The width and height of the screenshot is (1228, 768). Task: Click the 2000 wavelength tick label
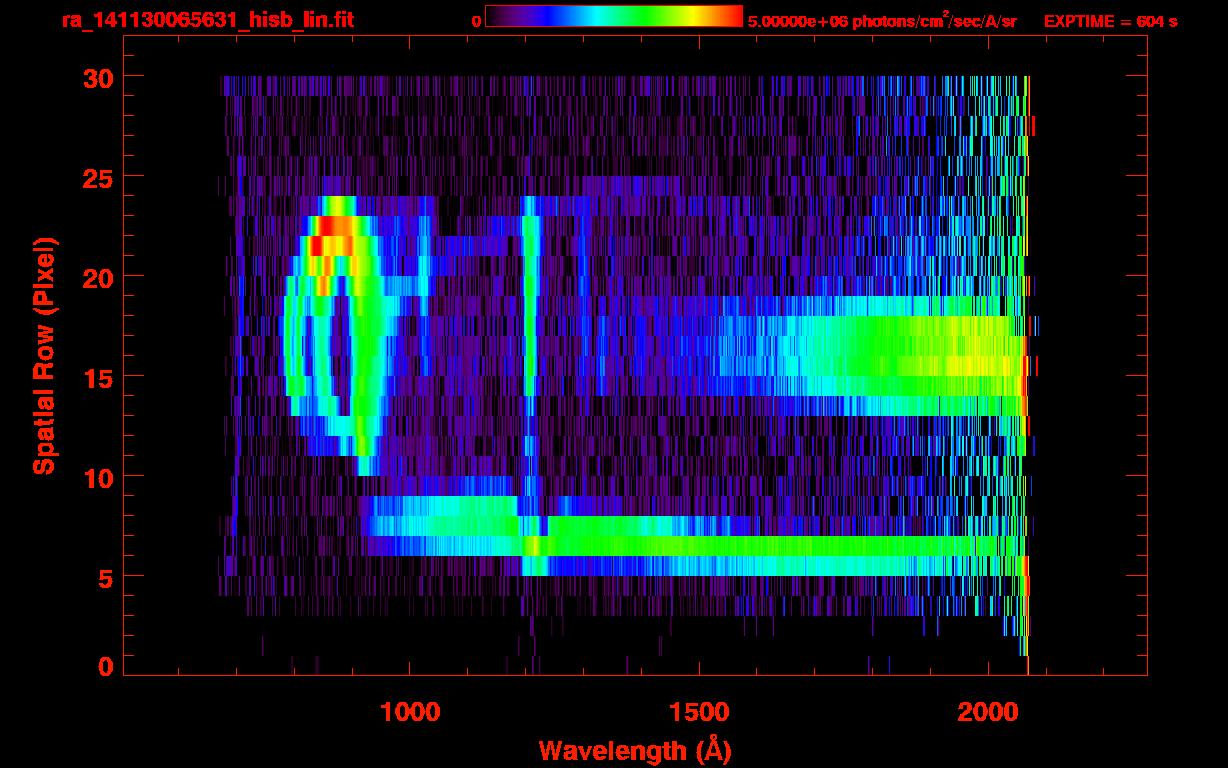pyautogui.click(x=987, y=711)
